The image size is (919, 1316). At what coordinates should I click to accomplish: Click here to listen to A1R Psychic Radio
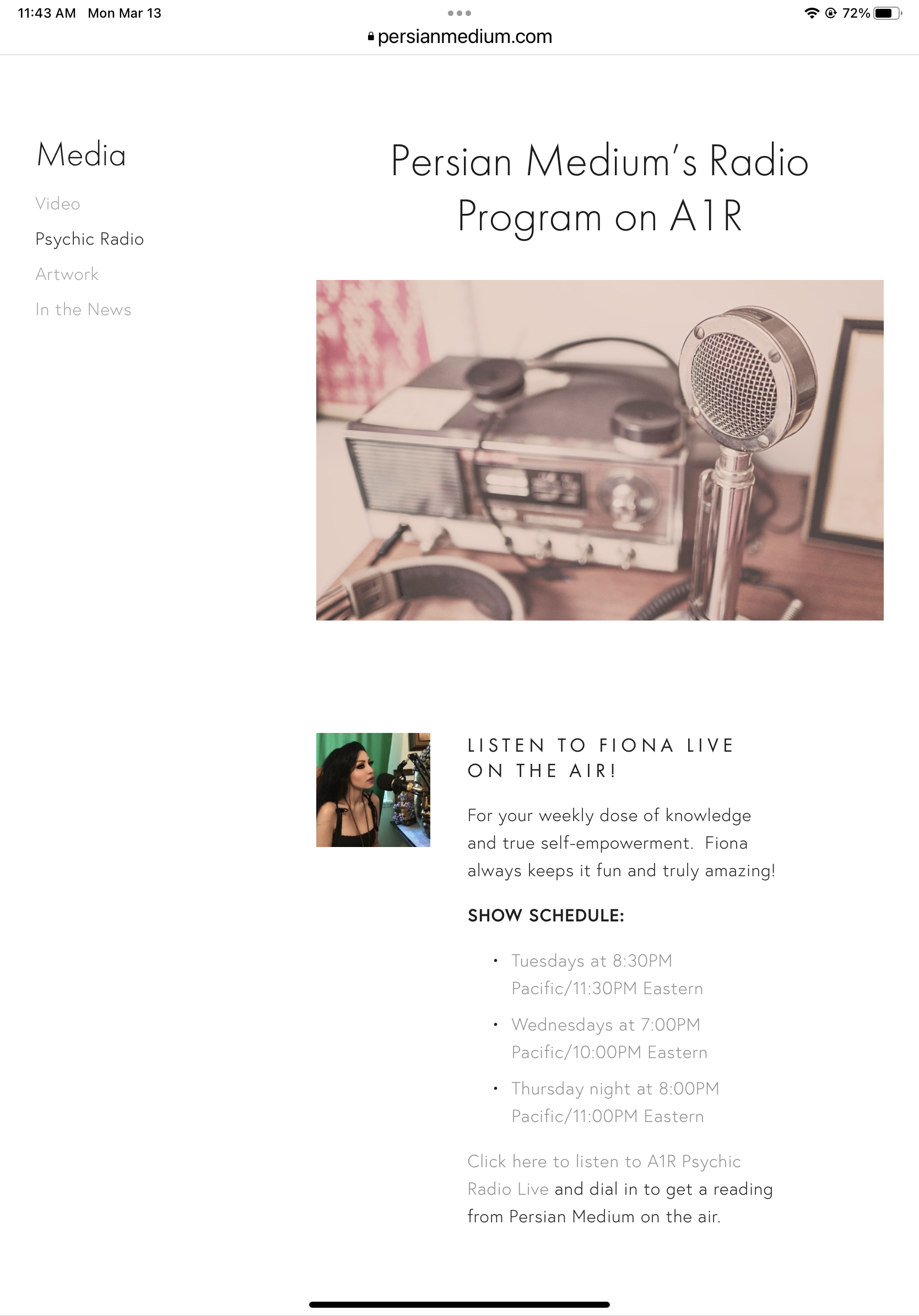click(604, 1175)
